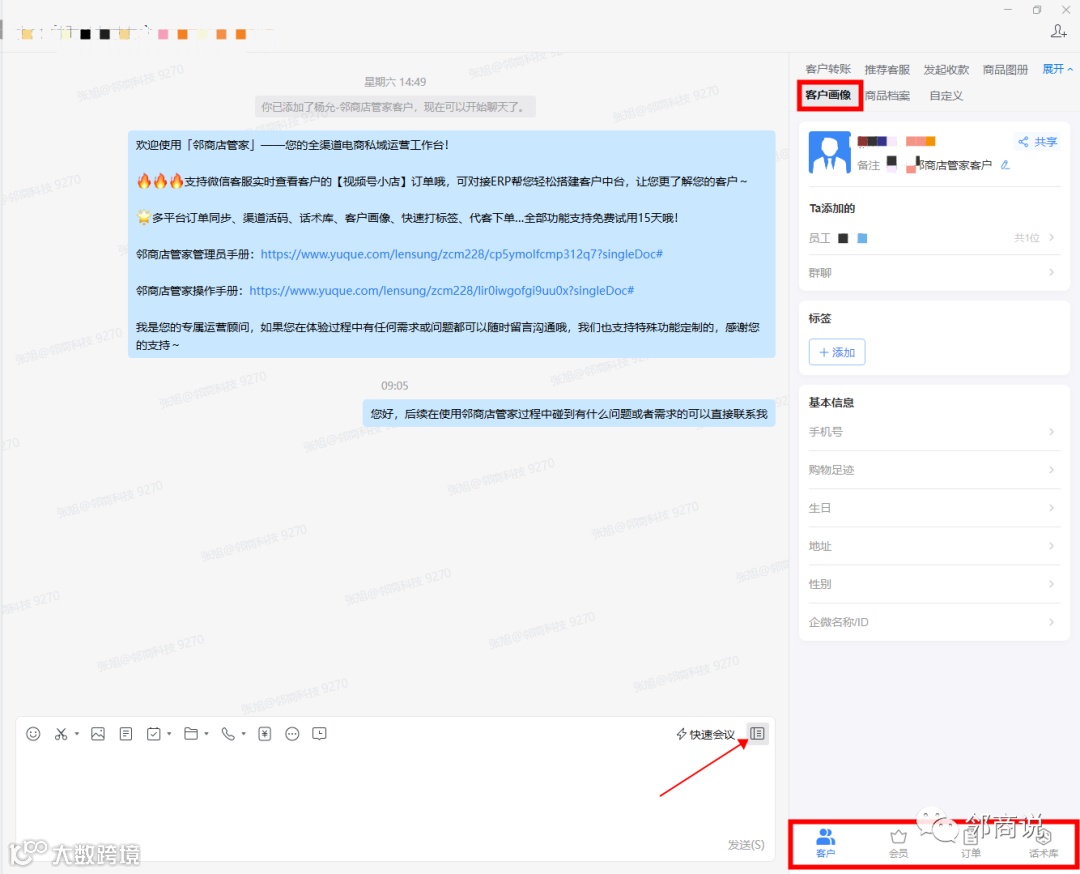Select the 订单 bottom tab
The image size is (1080, 874).
(x=970, y=843)
